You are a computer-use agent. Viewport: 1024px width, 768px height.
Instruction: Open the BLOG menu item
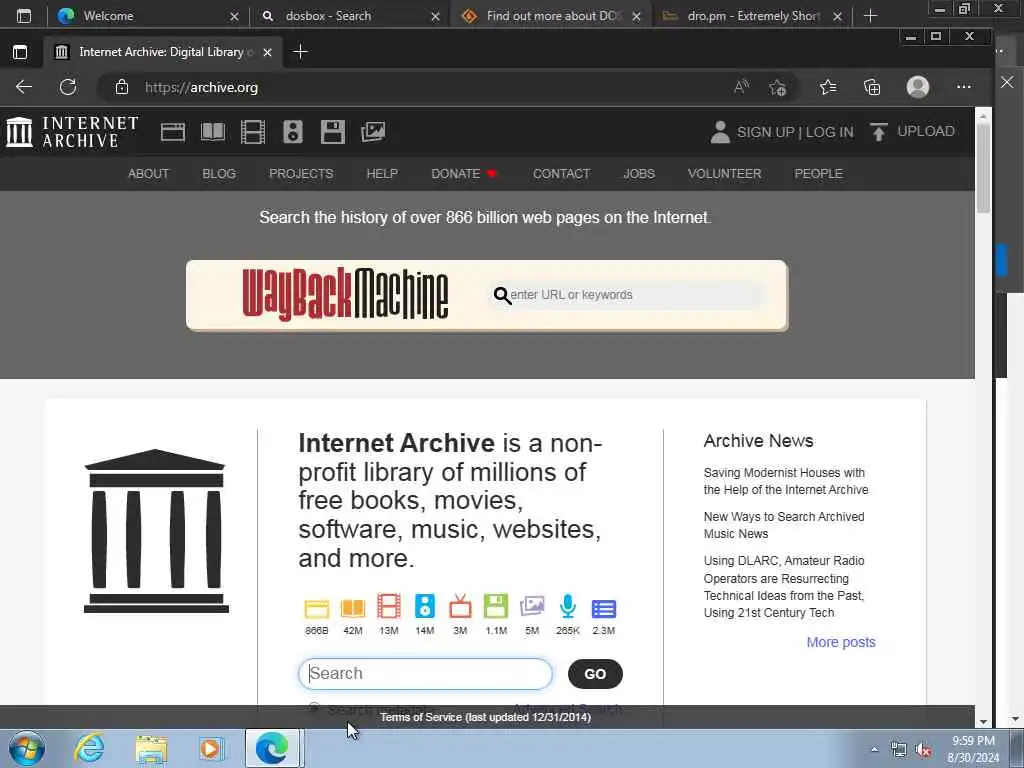point(219,174)
